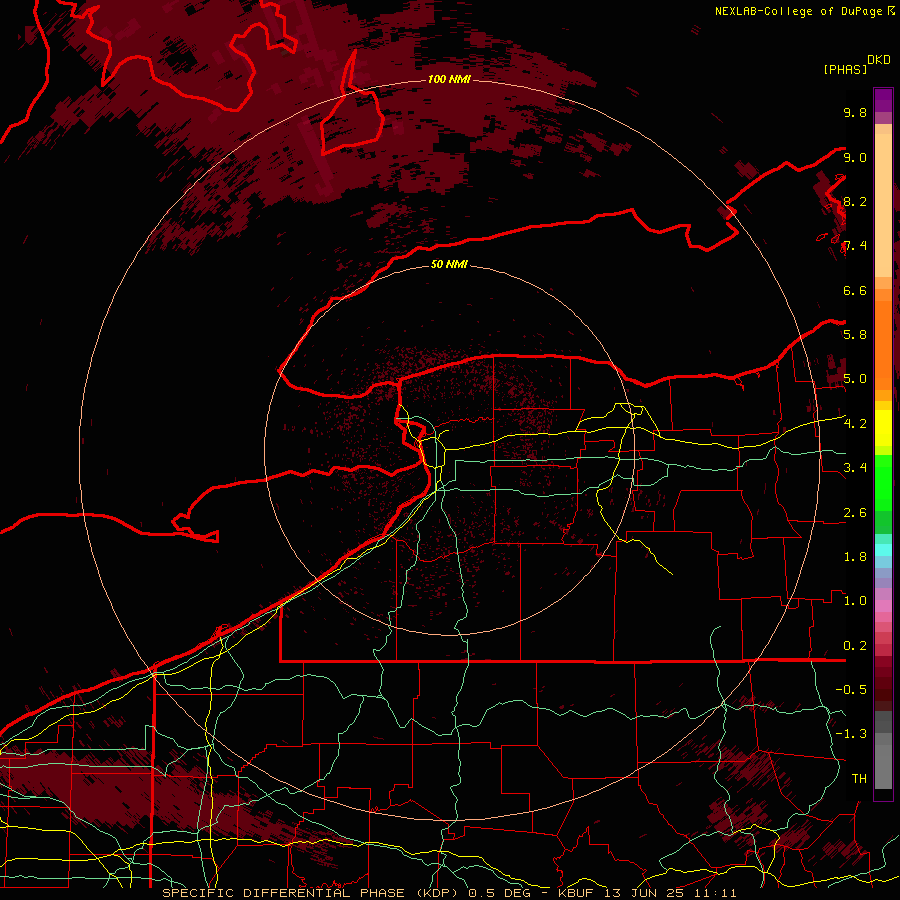Viewport: 900px width, 900px height.
Task: Click the -0.5 scale value
Action: (x=851, y=689)
